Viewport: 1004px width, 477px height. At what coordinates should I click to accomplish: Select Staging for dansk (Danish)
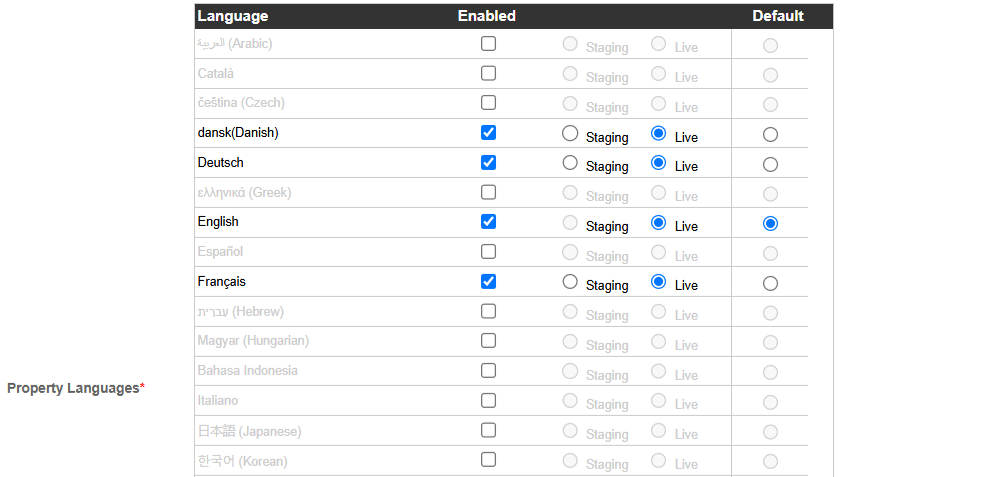[570, 133]
